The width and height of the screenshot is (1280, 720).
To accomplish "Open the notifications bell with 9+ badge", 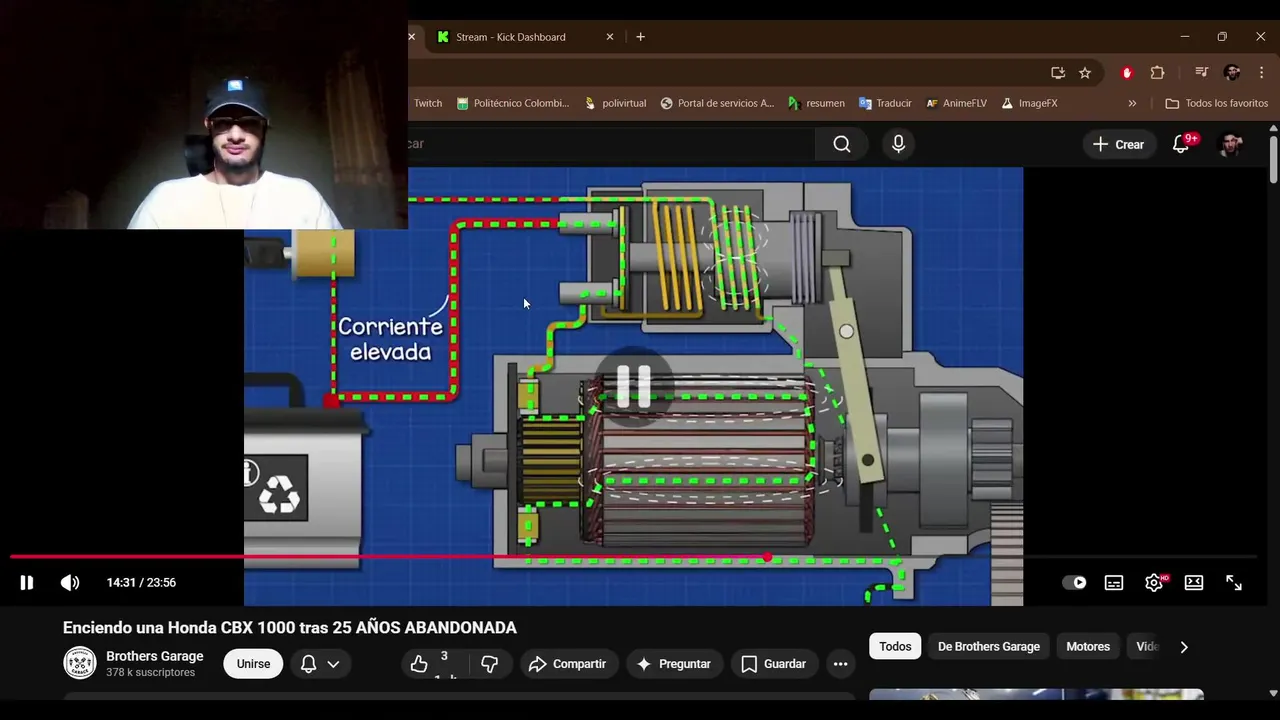I will click(1182, 144).
